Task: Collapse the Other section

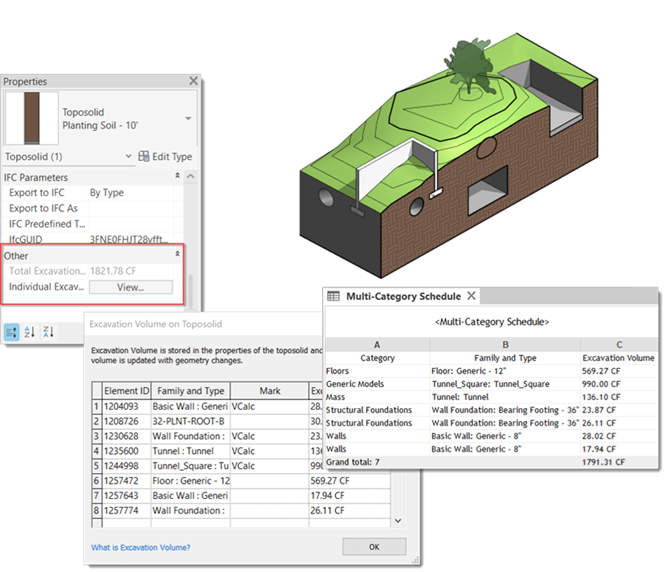Action: 177,254
